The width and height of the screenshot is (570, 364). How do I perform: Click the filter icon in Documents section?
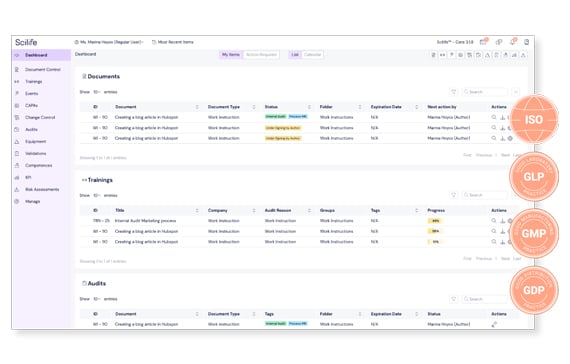(x=454, y=92)
